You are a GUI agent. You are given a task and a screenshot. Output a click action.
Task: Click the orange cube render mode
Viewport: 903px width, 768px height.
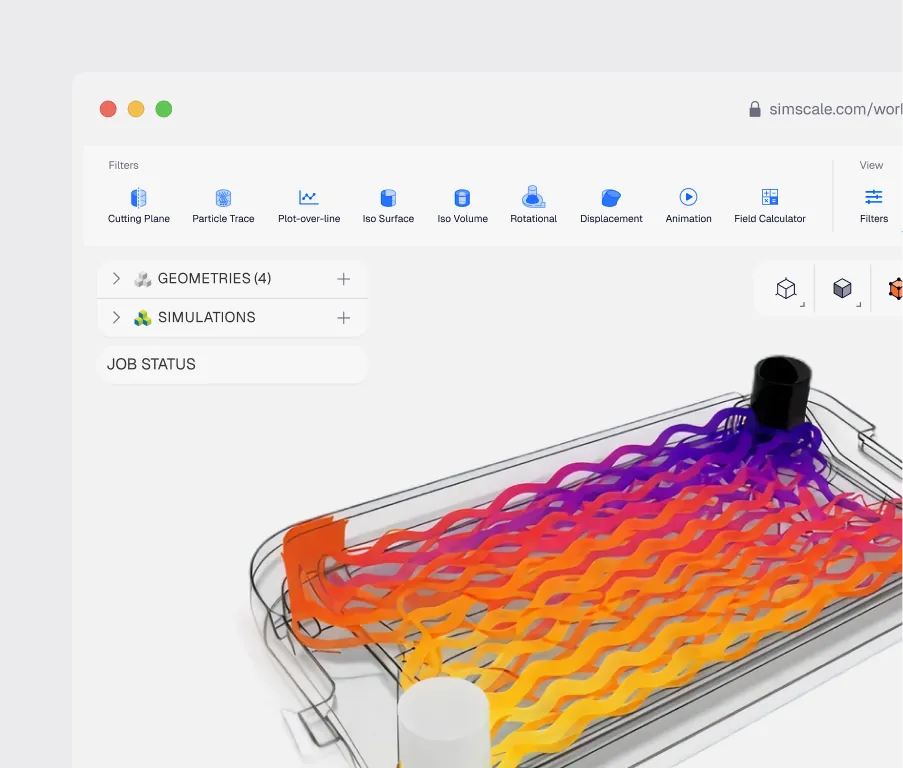pyautogui.click(x=896, y=288)
